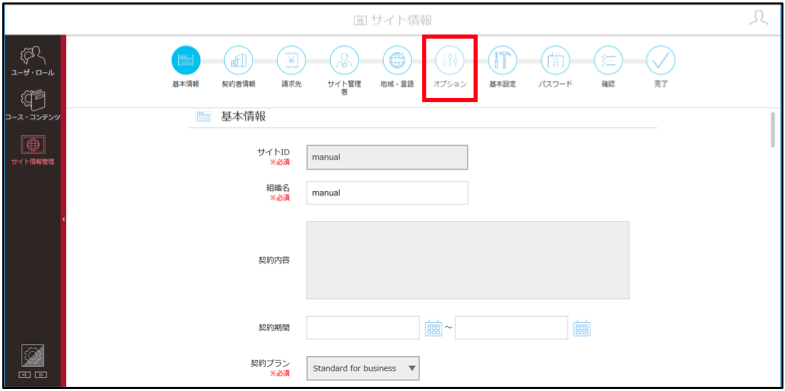
Task: Click the 組織名 input field
Action: pos(387,193)
